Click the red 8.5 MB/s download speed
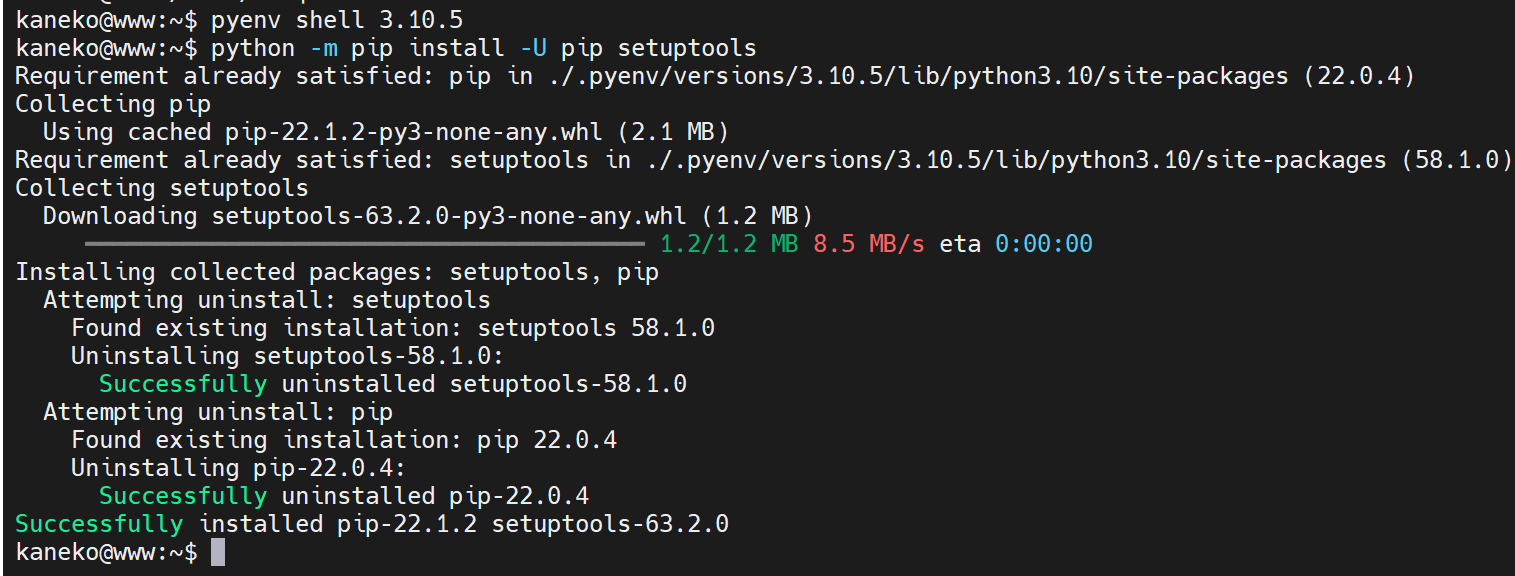The height and width of the screenshot is (576, 1515). click(x=869, y=244)
